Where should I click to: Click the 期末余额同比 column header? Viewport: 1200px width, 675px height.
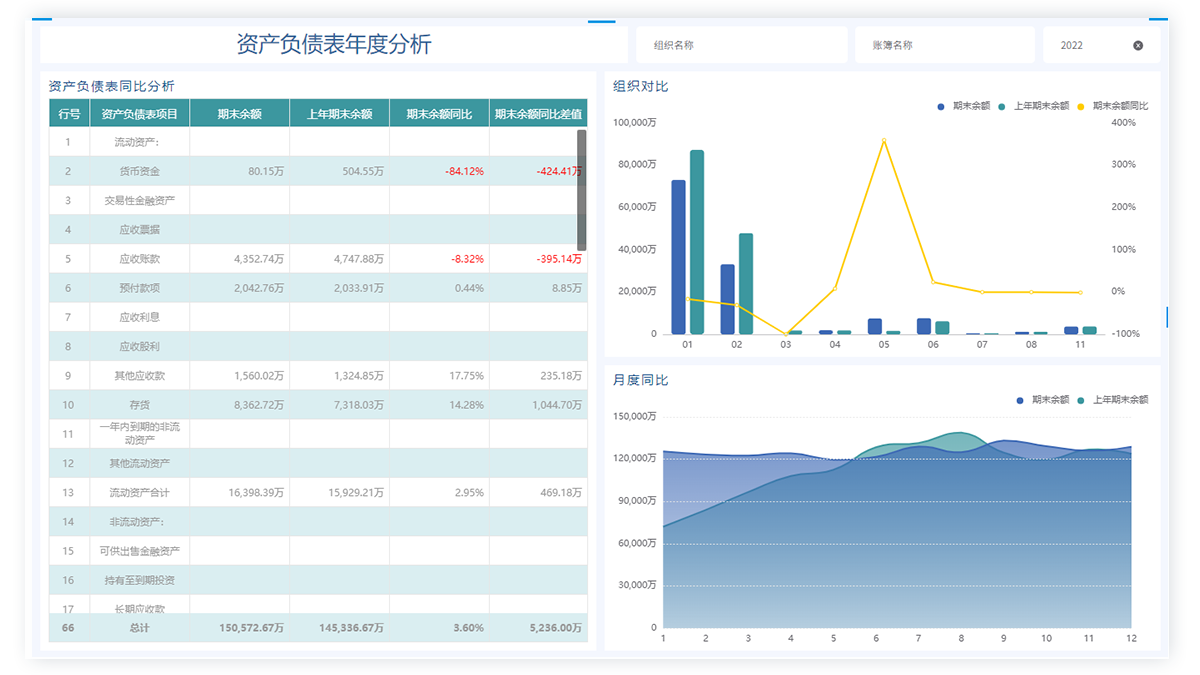(439, 114)
